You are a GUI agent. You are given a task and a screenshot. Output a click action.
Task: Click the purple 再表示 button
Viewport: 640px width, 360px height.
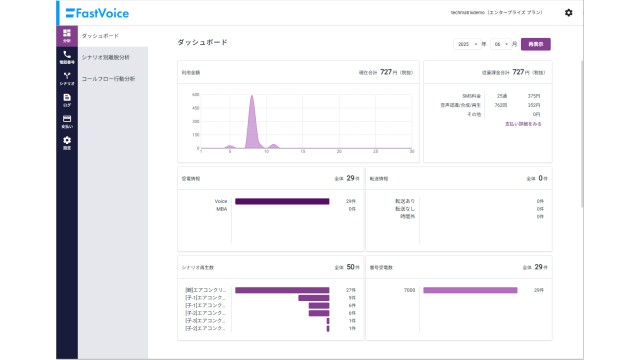(536, 44)
